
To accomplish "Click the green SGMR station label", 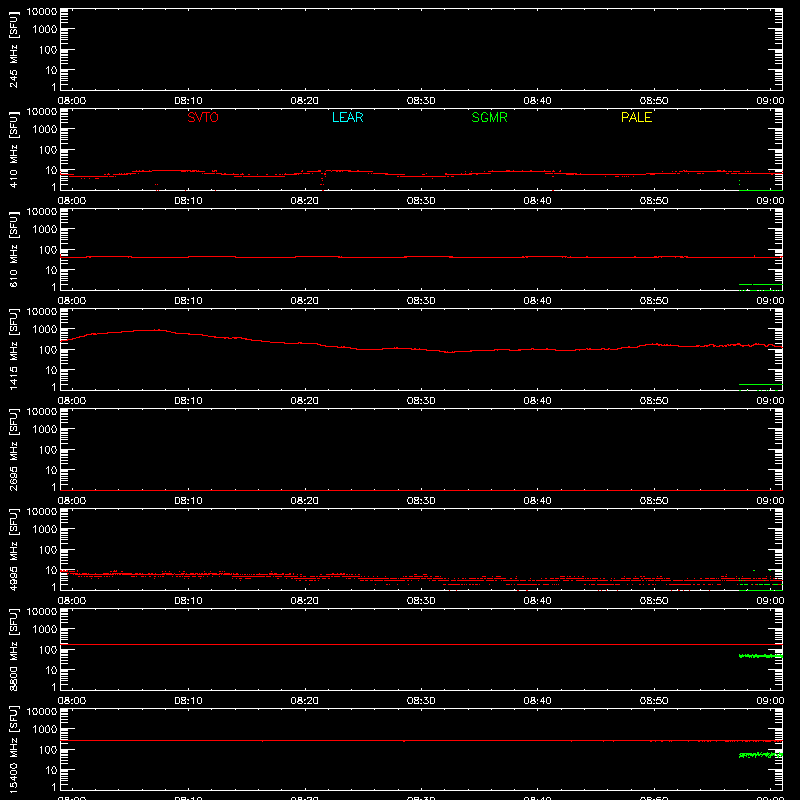I will point(489,117).
